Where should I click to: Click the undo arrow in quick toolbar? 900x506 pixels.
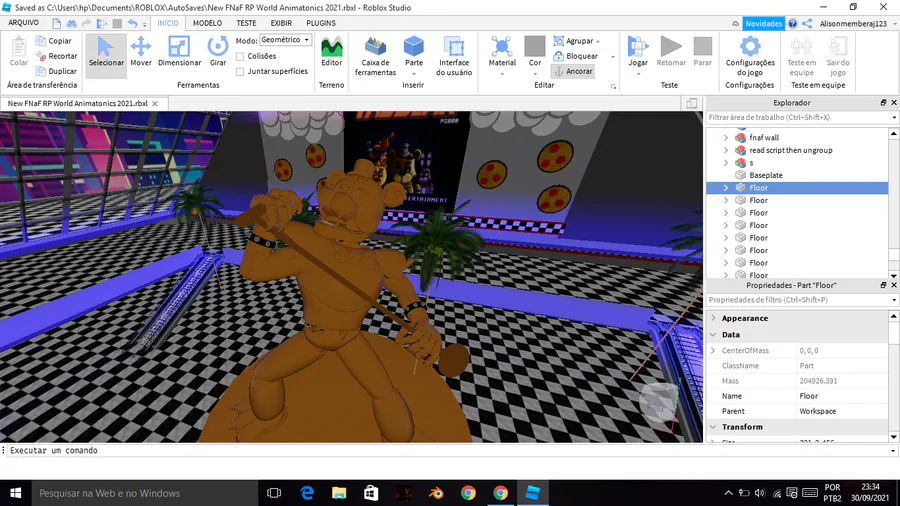133,24
